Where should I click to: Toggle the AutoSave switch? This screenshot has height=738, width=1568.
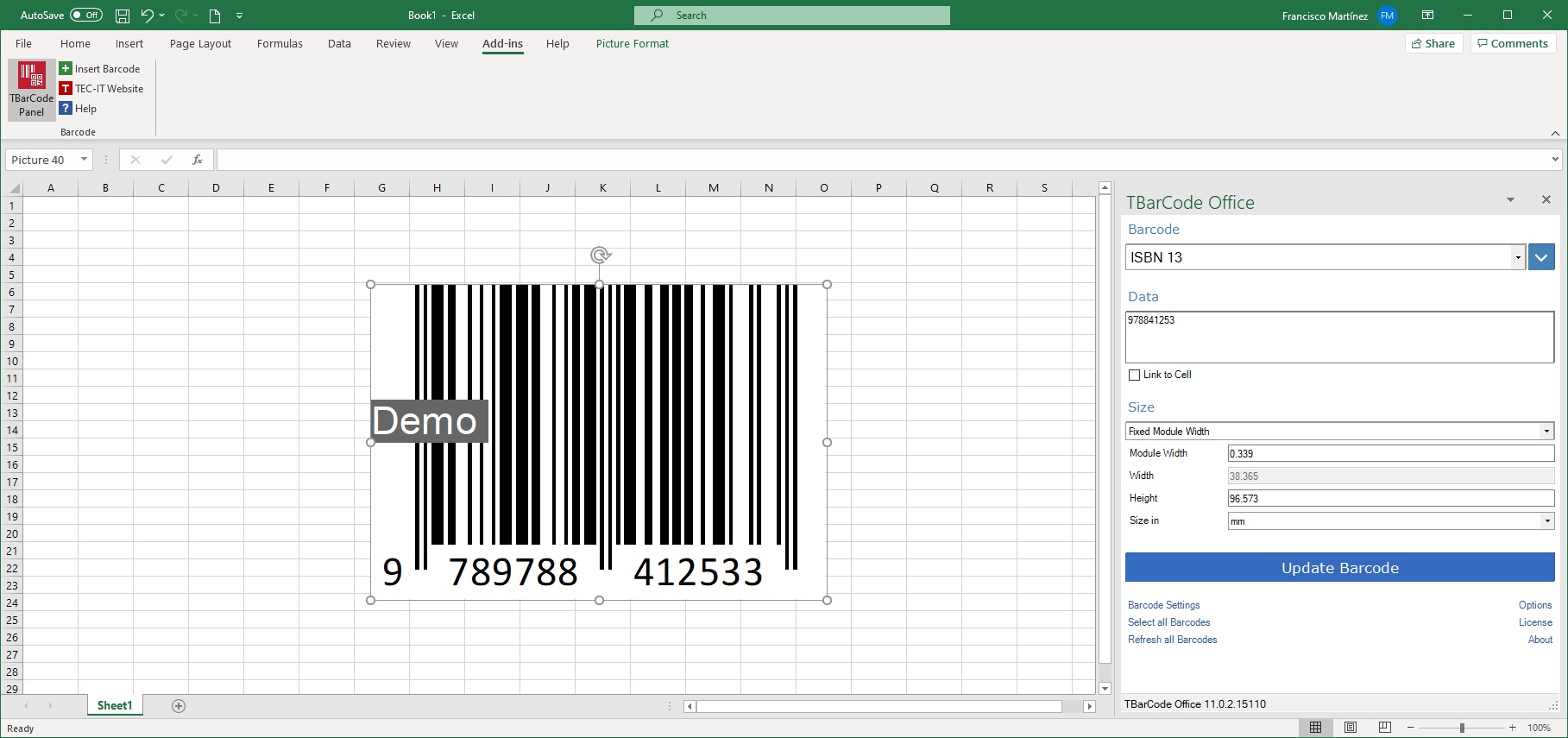coord(86,15)
